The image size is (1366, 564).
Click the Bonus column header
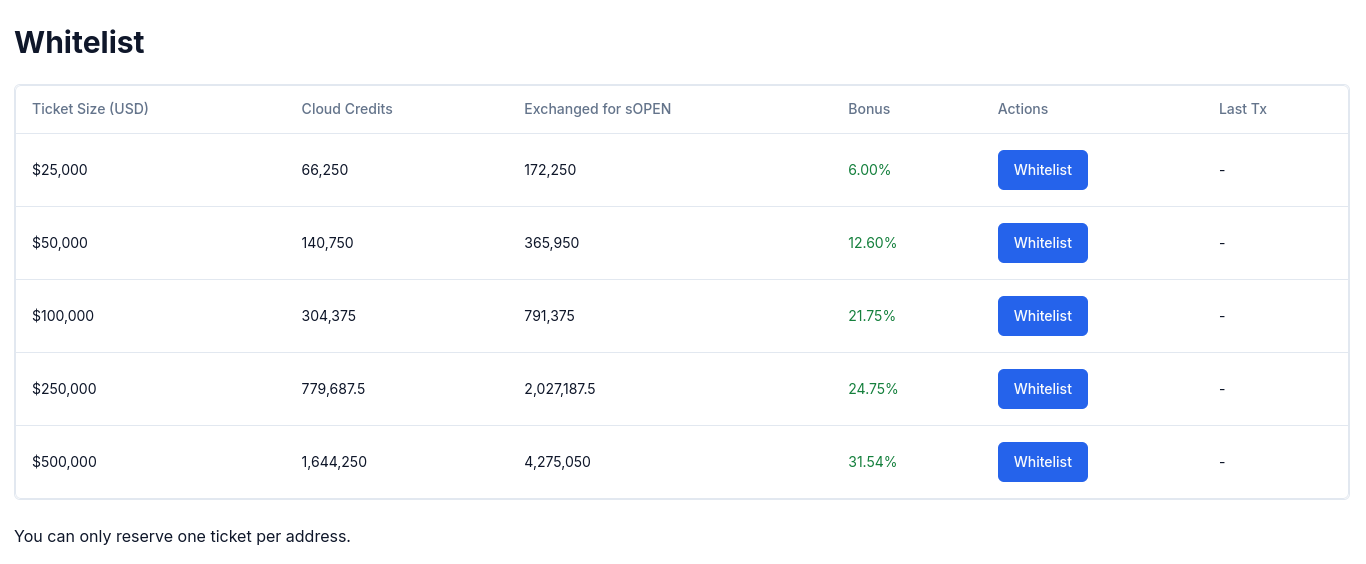[x=869, y=109]
